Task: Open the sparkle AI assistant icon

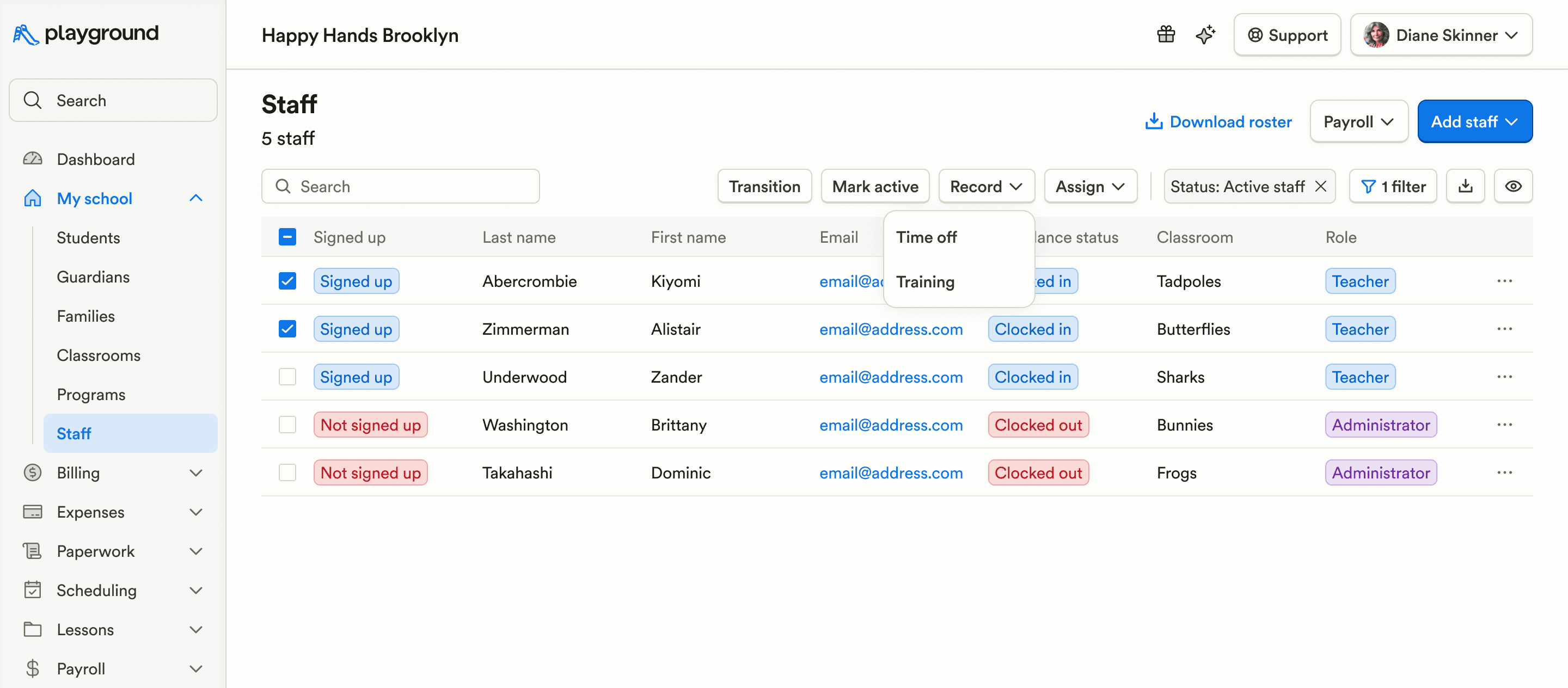Action: pyautogui.click(x=1205, y=35)
